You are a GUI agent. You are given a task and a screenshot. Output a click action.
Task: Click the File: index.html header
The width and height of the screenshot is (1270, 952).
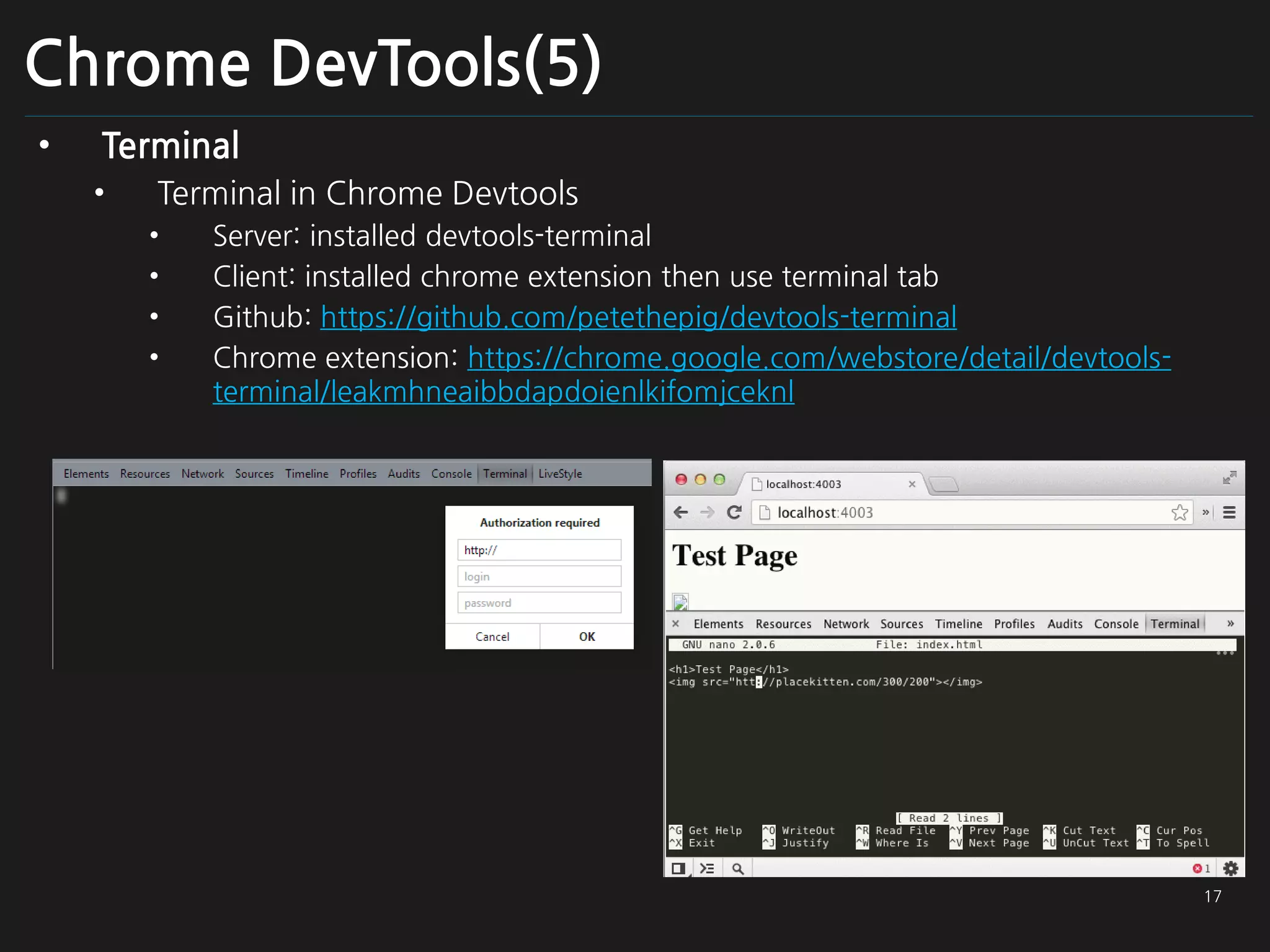[929, 645]
